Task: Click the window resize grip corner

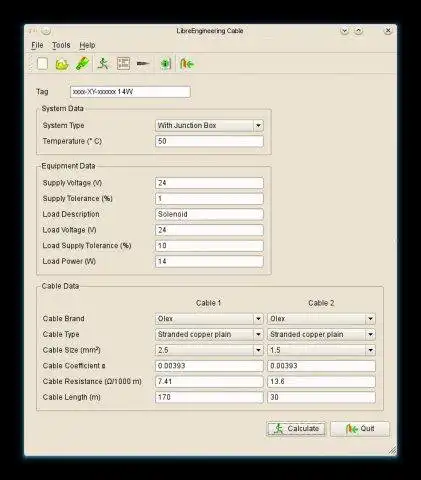Action: [392, 450]
